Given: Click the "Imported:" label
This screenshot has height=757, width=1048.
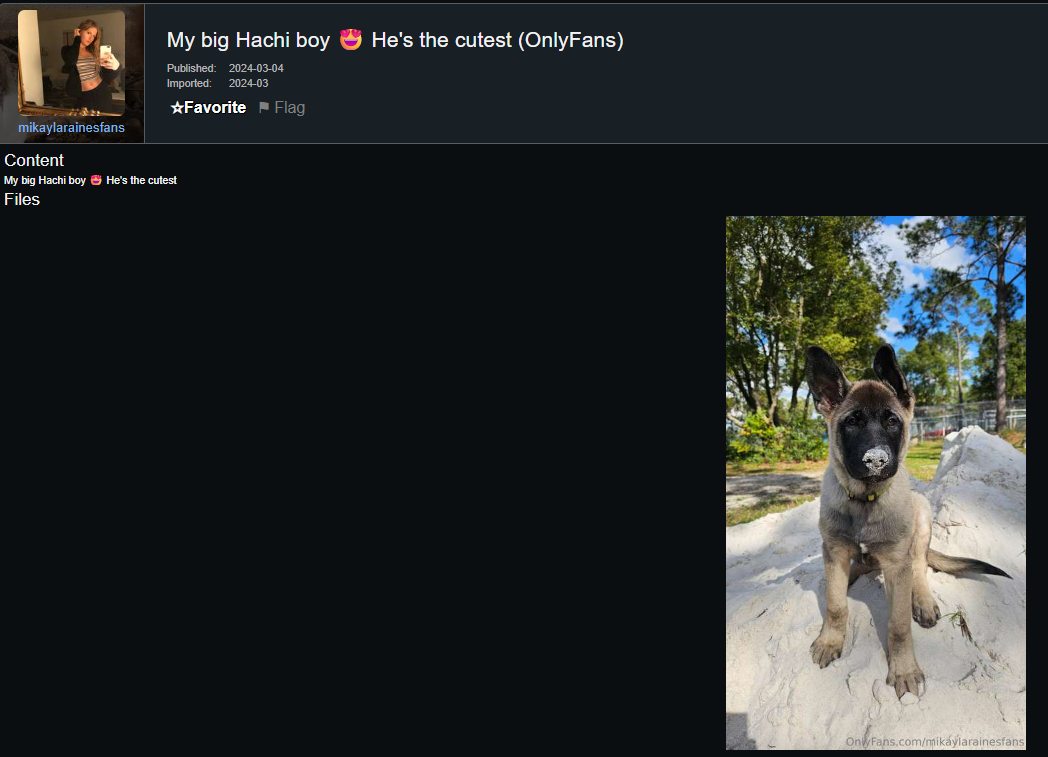Looking at the screenshot, I should (189, 84).
